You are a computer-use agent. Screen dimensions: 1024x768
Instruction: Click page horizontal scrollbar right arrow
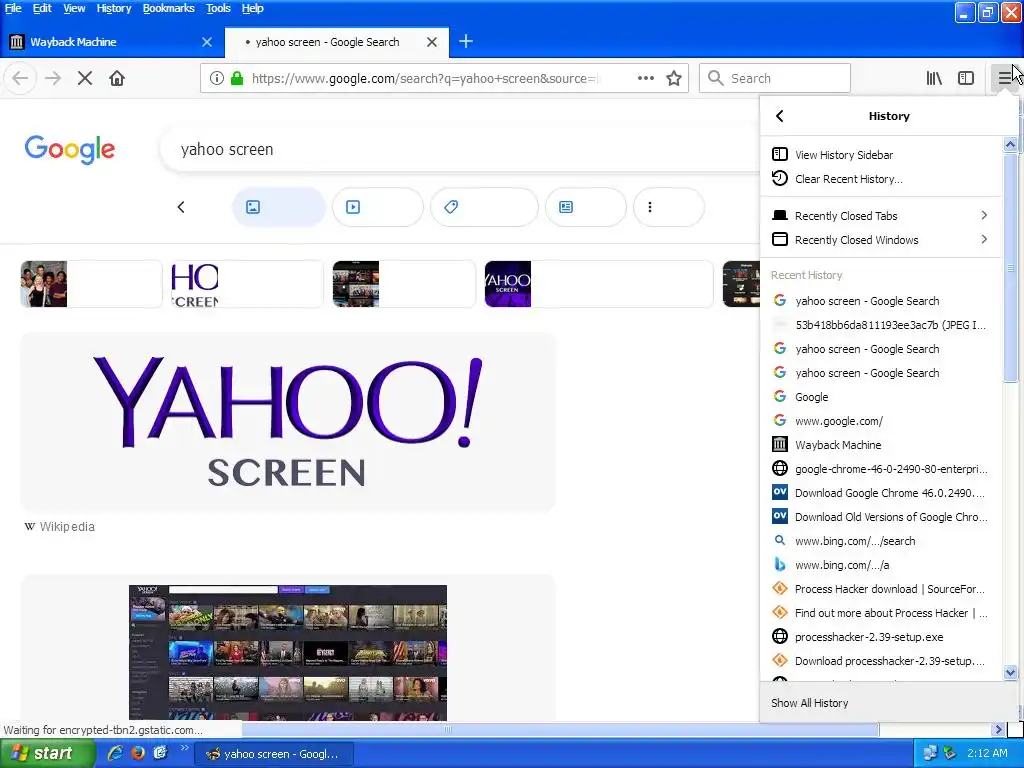(x=998, y=729)
